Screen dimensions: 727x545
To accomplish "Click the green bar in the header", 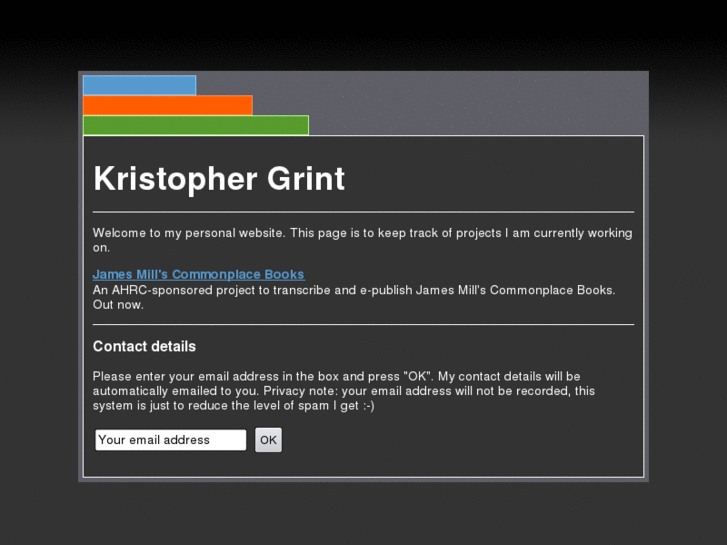I will 196,125.
